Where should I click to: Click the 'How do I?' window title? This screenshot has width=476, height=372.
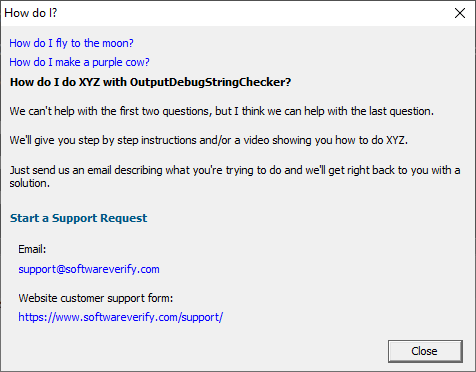click(x=31, y=13)
